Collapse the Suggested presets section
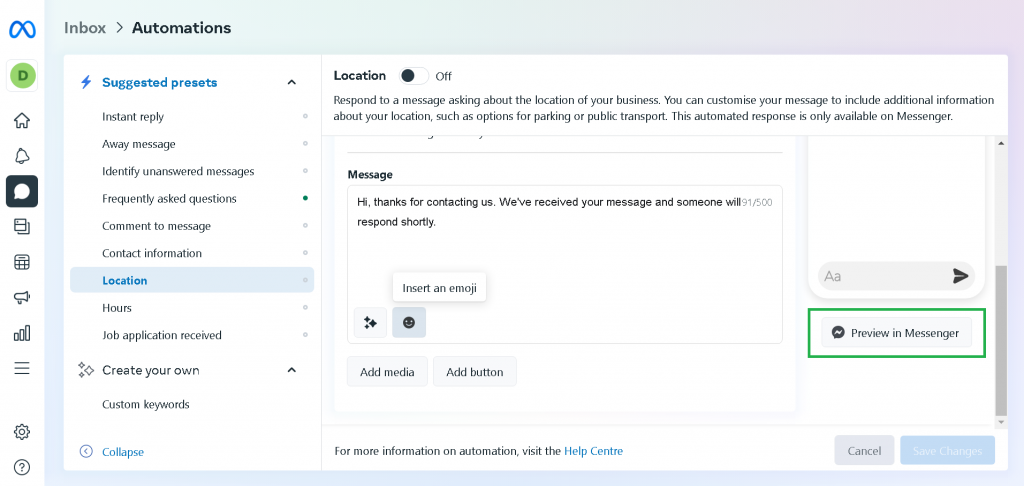1024x486 pixels. click(292, 83)
